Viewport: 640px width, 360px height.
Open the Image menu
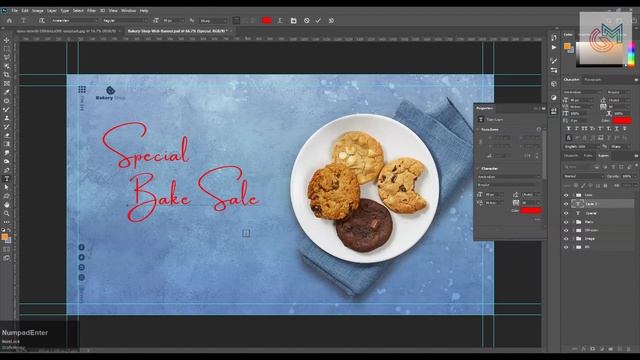38,11
